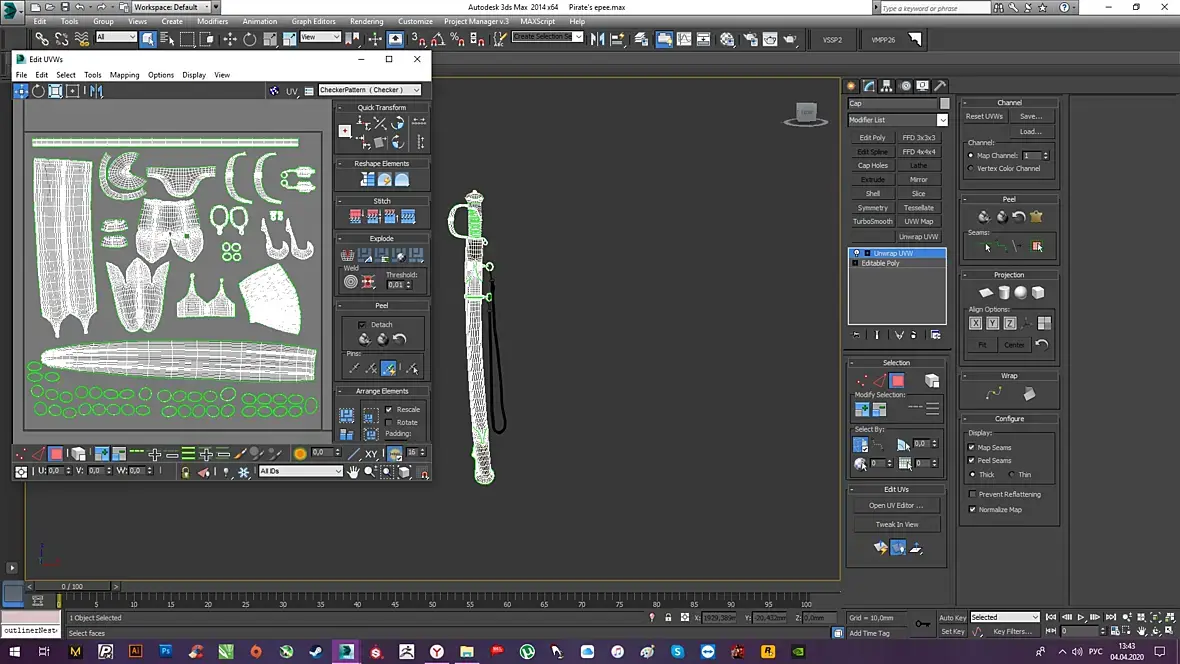Toggle the Rescale checkbox in Arrange Elements

[x=389, y=410]
